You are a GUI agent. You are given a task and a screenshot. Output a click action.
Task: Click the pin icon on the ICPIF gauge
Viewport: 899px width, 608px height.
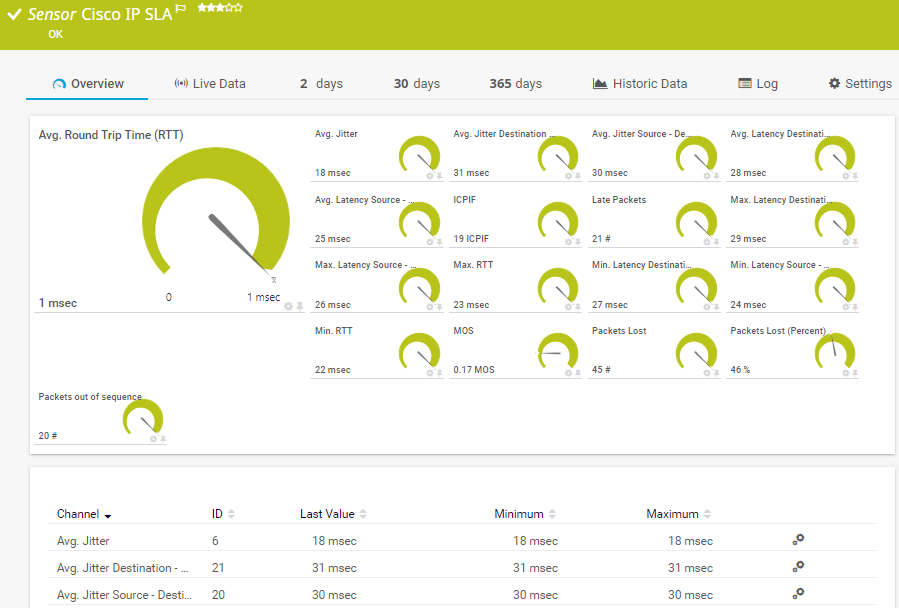(578, 241)
